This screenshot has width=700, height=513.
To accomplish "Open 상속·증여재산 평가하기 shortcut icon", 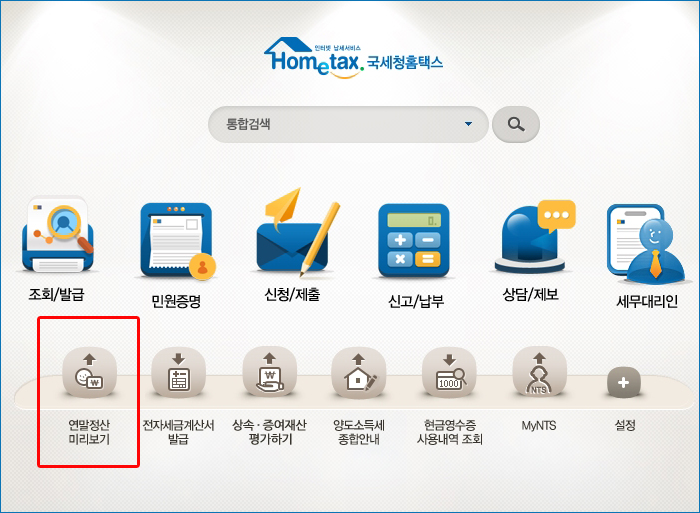I will click(270, 372).
